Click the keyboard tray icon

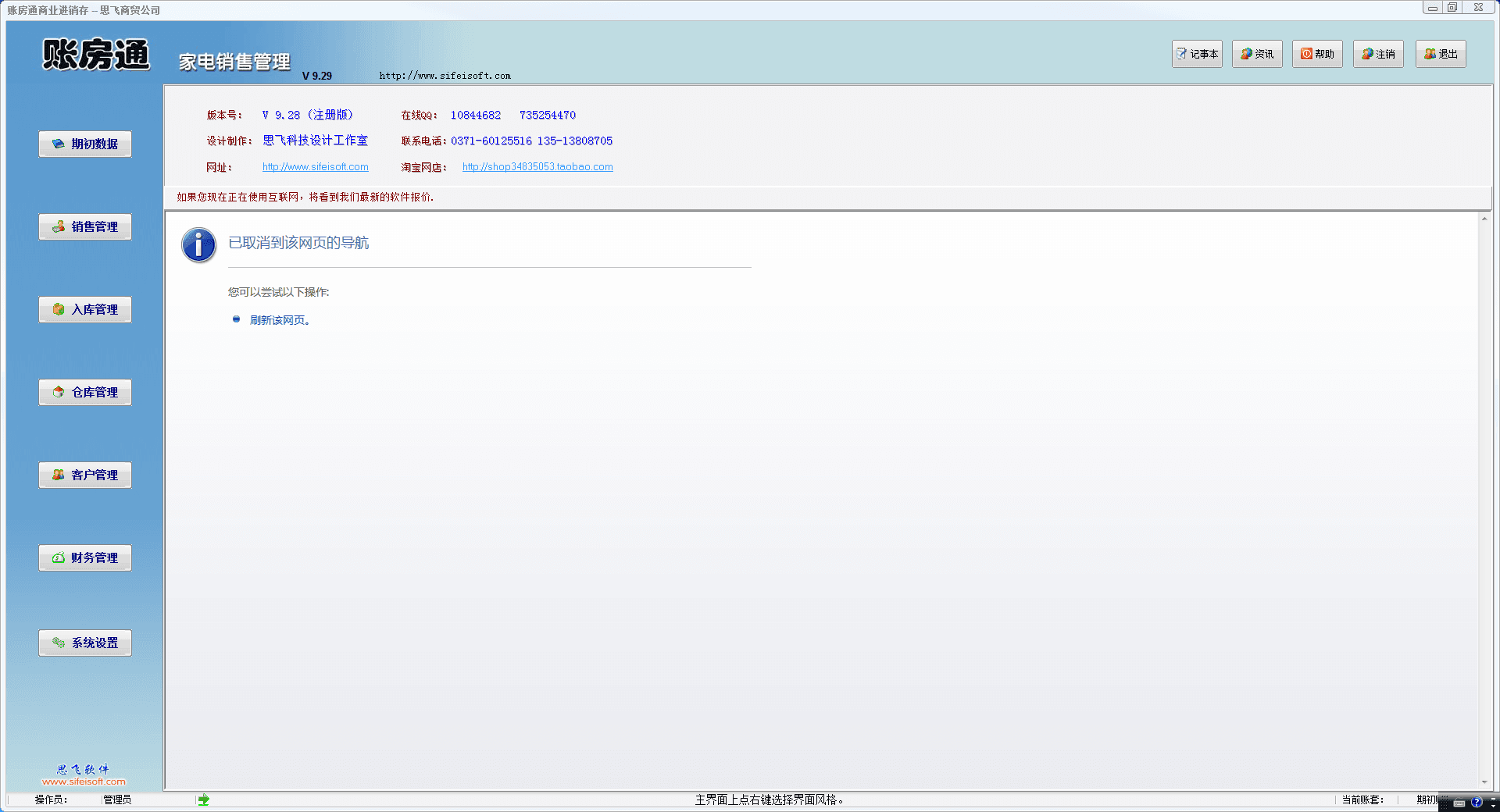point(1459,803)
